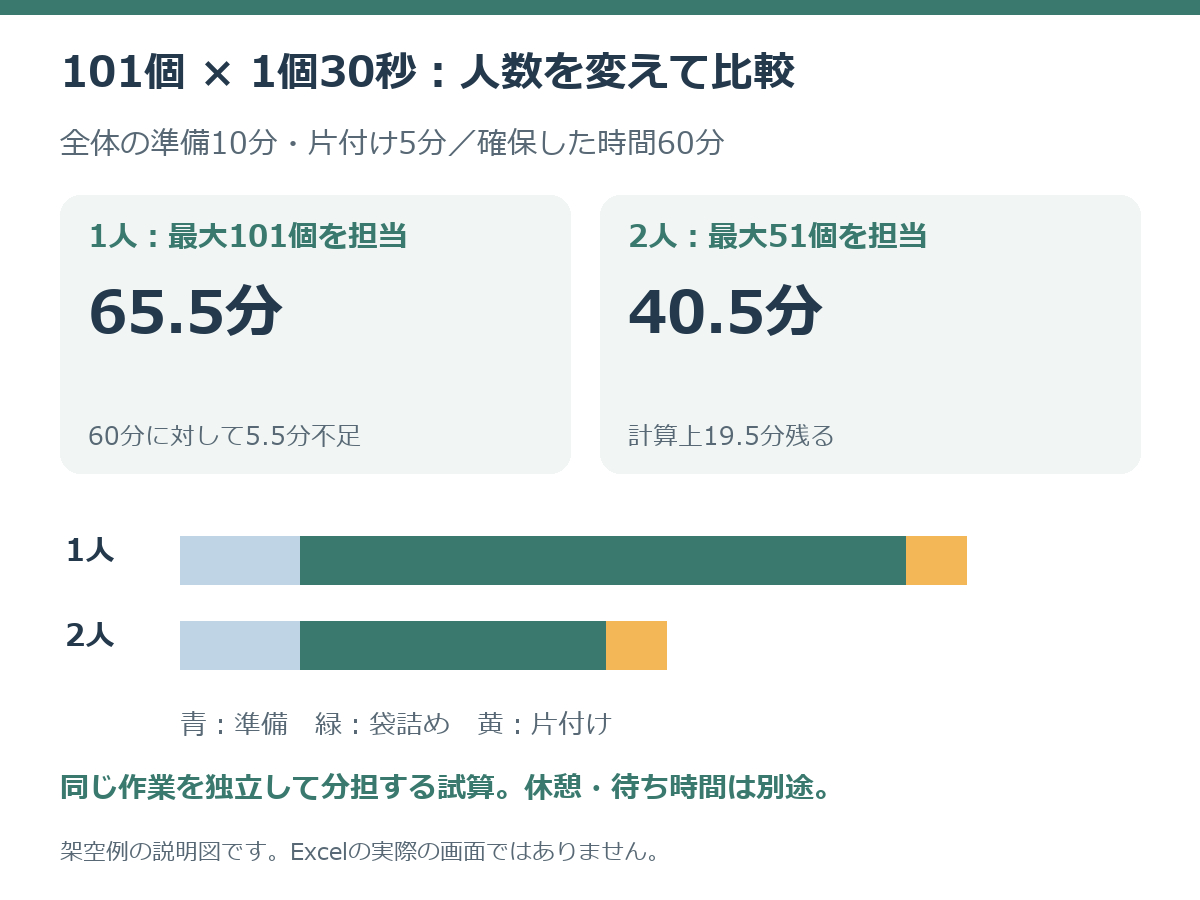Screen dimensions: 1200x900
Task: Click the blue 準備 segment in 2人 bar
Action: (x=240, y=645)
